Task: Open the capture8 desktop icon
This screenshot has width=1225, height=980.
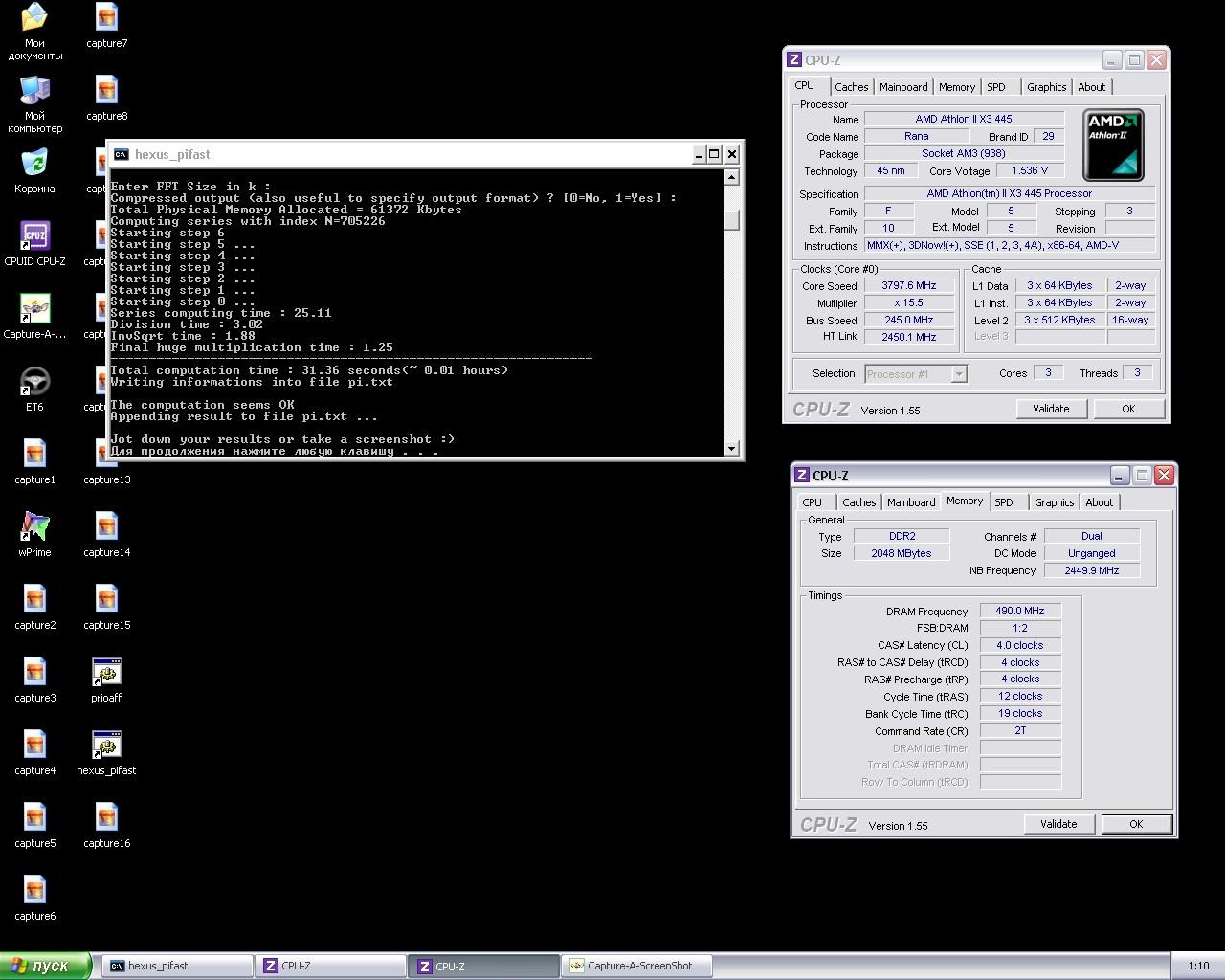Action: (106, 98)
